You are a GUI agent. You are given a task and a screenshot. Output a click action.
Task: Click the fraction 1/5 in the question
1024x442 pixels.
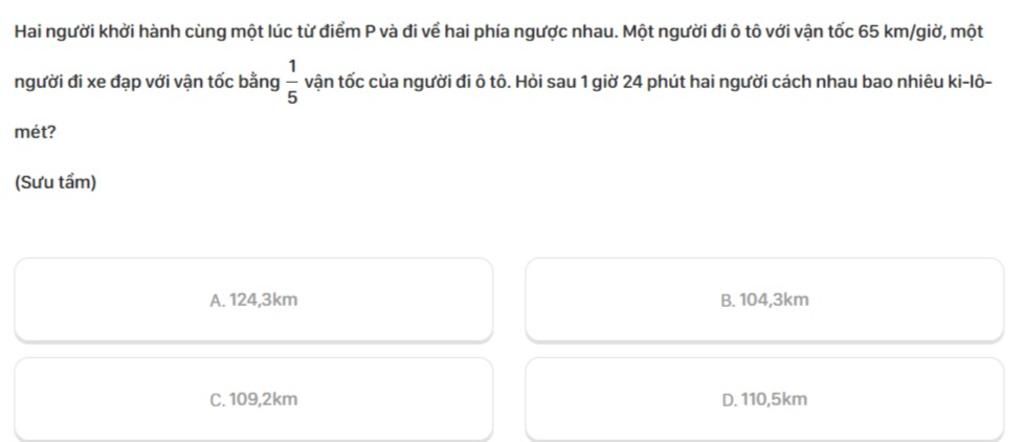[292, 82]
